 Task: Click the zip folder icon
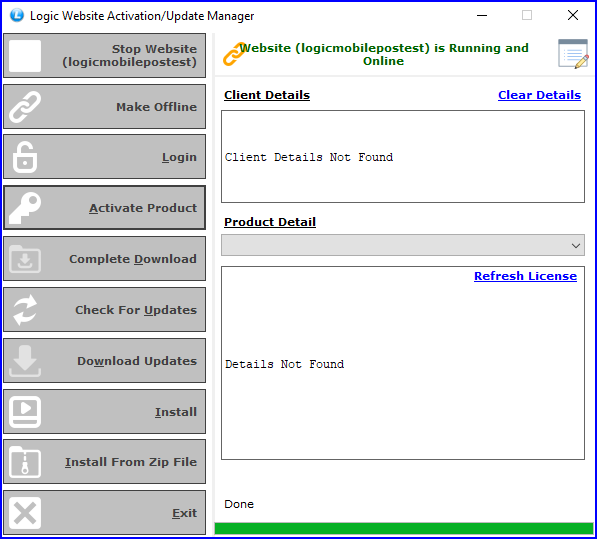coord(25,462)
